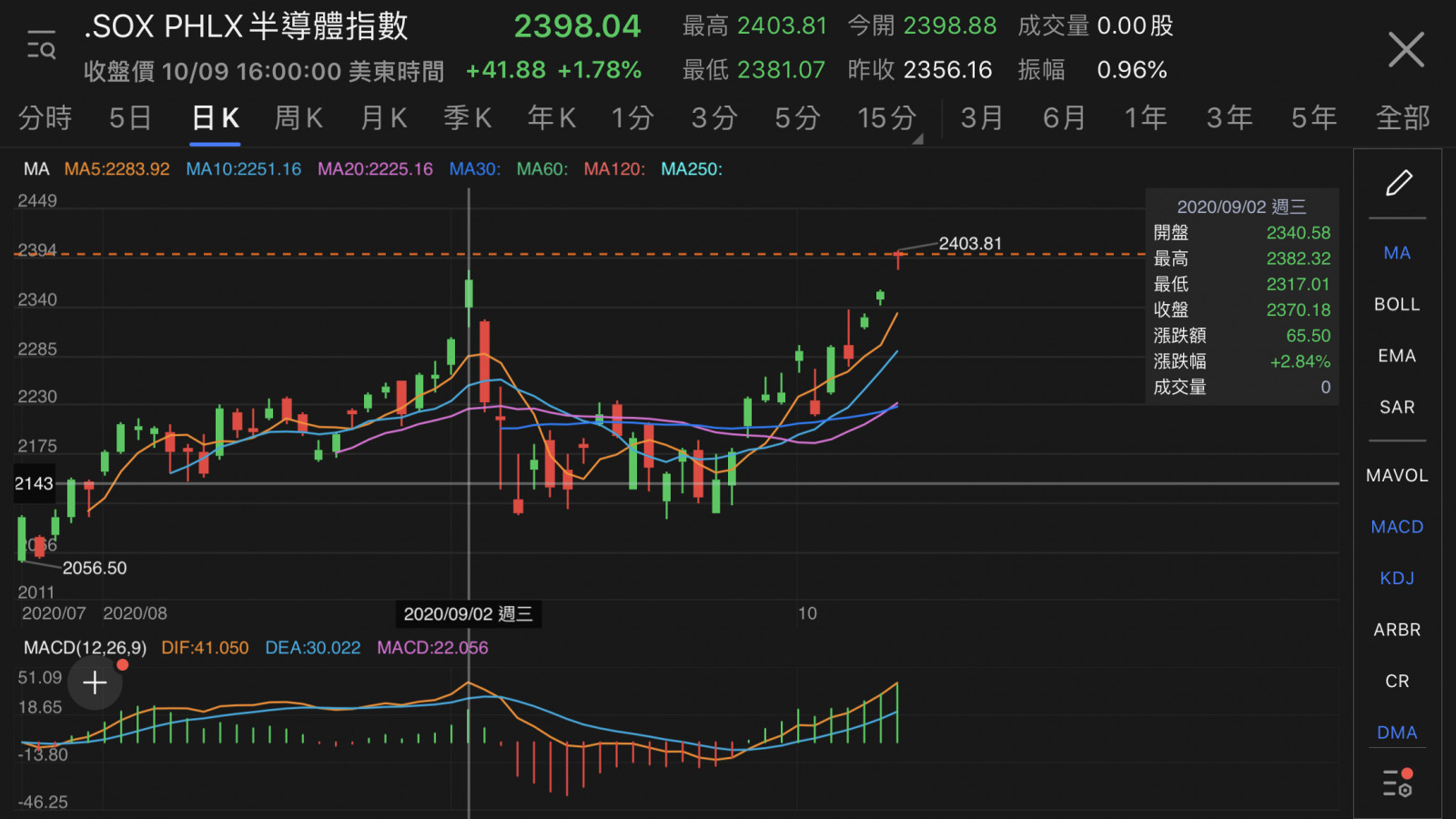1456x819 pixels.
Task: Tap the +41.88 price change value
Action: pyautogui.click(x=506, y=70)
